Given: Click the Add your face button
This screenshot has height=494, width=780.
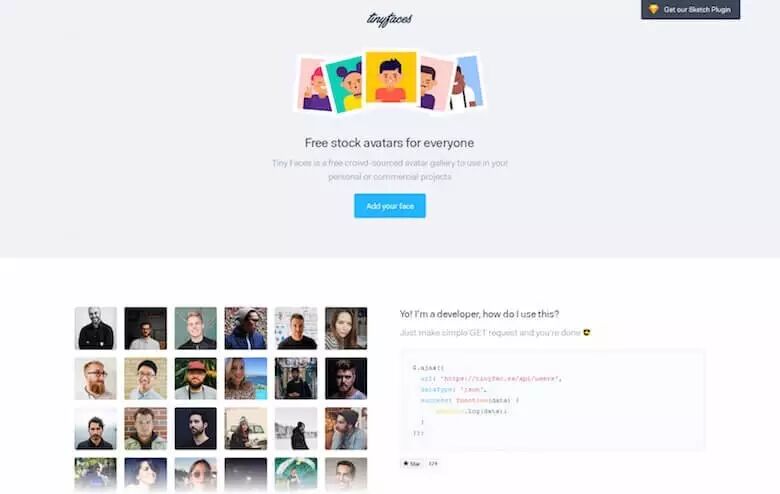Looking at the screenshot, I should 390,206.
